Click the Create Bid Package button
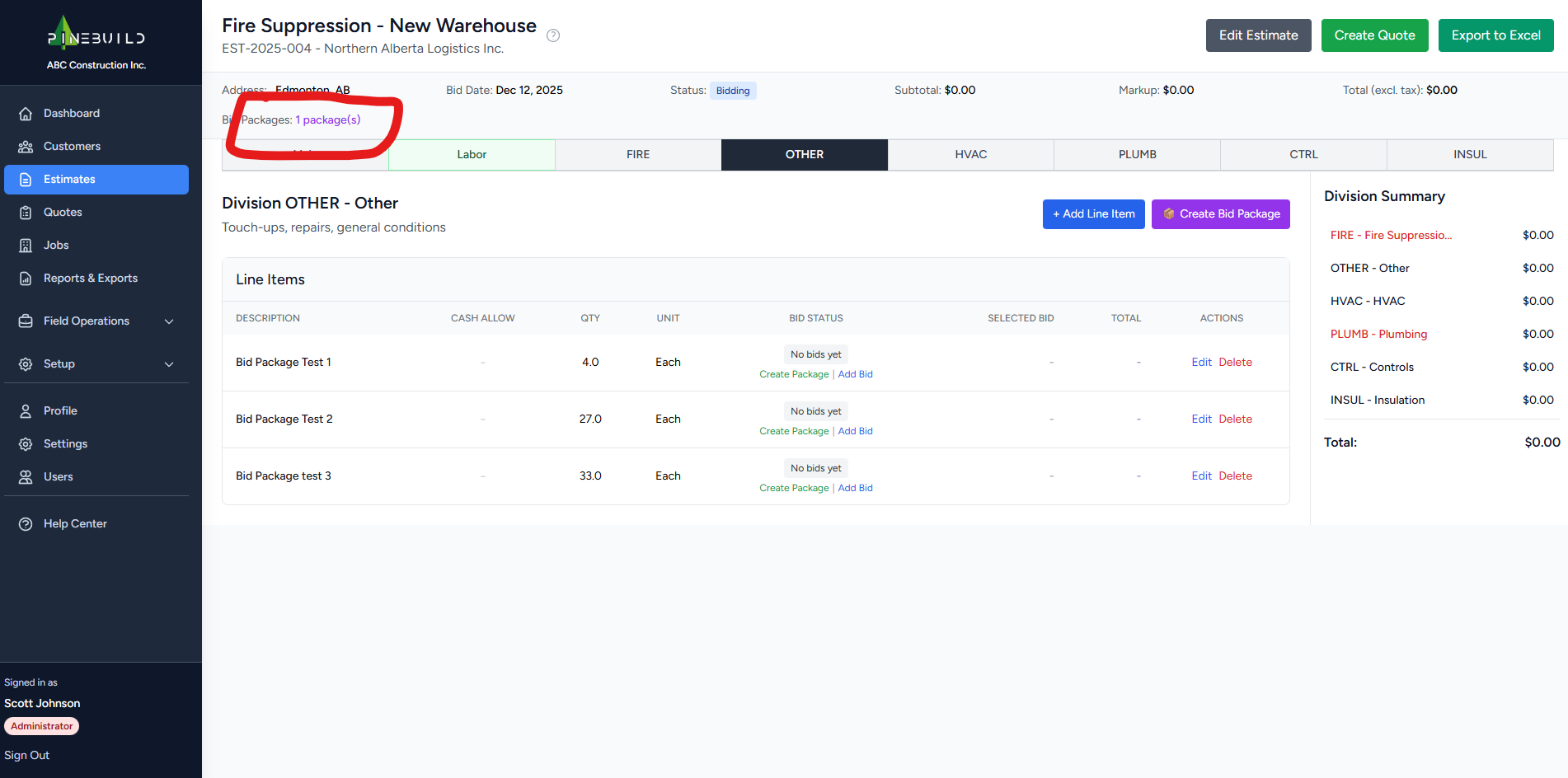This screenshot has height=778, width=1568. [x=1220, y=213]
